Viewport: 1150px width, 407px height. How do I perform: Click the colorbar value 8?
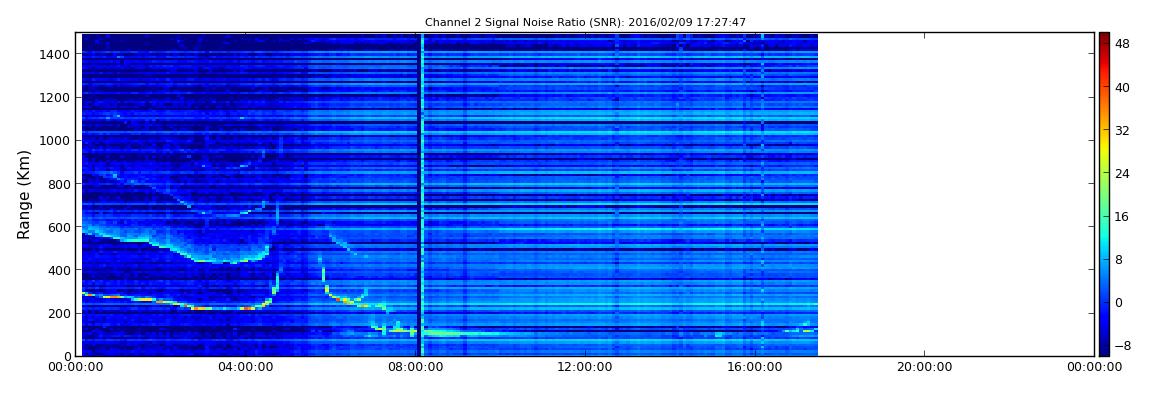pos(1119,260)
